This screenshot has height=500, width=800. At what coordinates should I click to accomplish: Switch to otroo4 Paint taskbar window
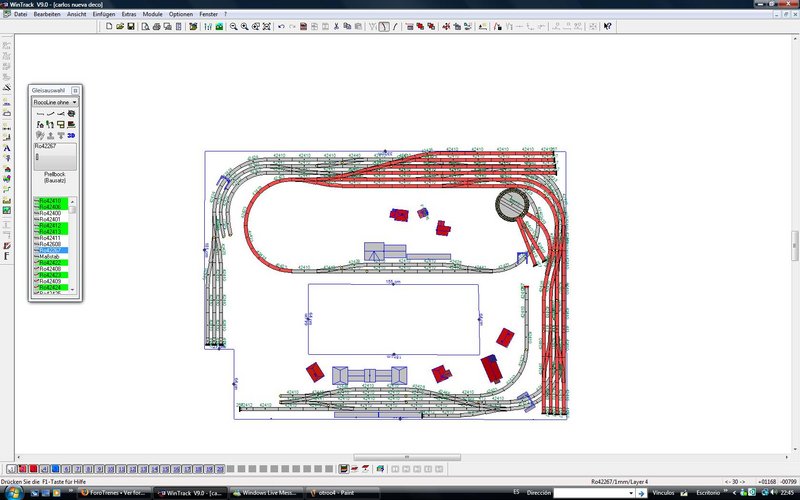[x=342, y=493]
